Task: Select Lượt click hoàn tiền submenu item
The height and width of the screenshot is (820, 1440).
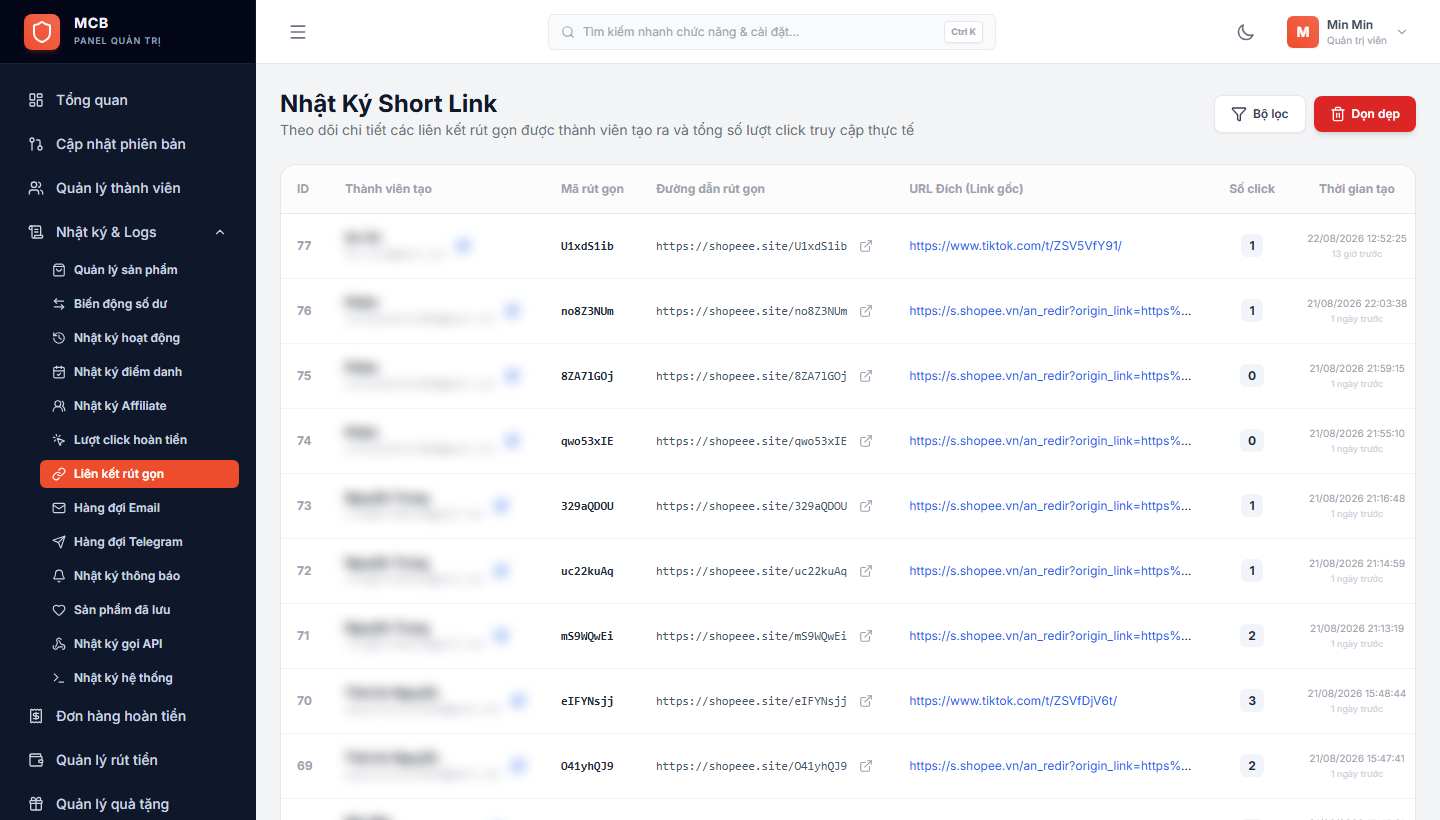Action: click(139, 440)
